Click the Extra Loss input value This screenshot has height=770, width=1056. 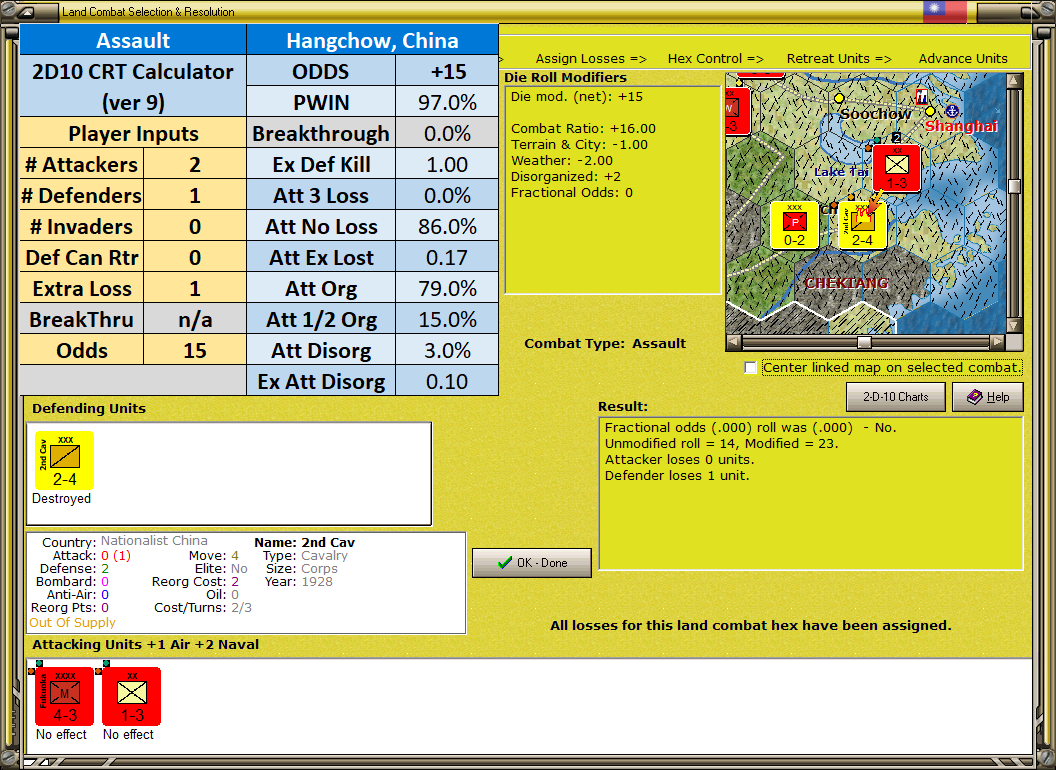coord(195,288)
